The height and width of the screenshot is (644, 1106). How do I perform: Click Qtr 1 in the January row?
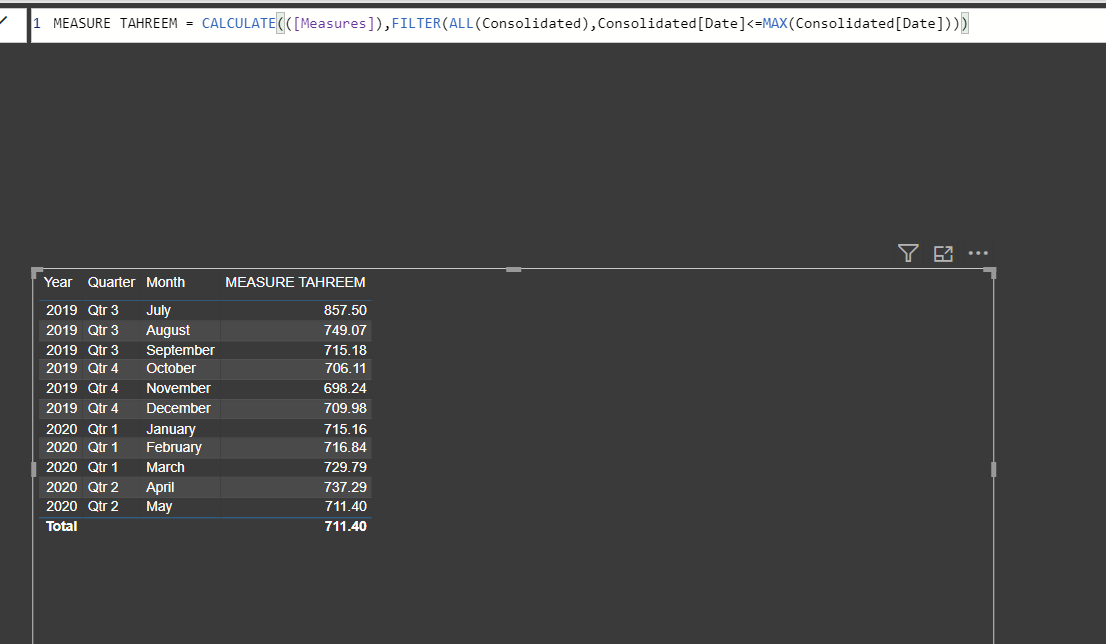click(x=103, y=429)
